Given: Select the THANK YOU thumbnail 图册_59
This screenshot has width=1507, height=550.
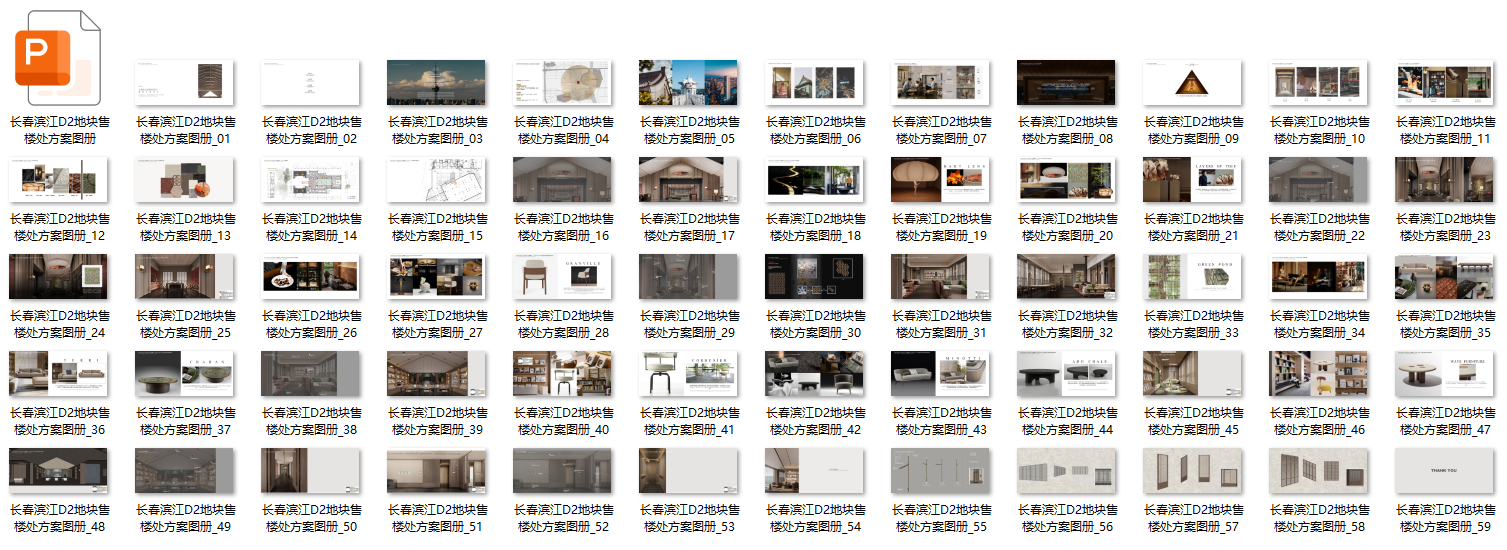Looking at the screenshot, I should 1444,470.
